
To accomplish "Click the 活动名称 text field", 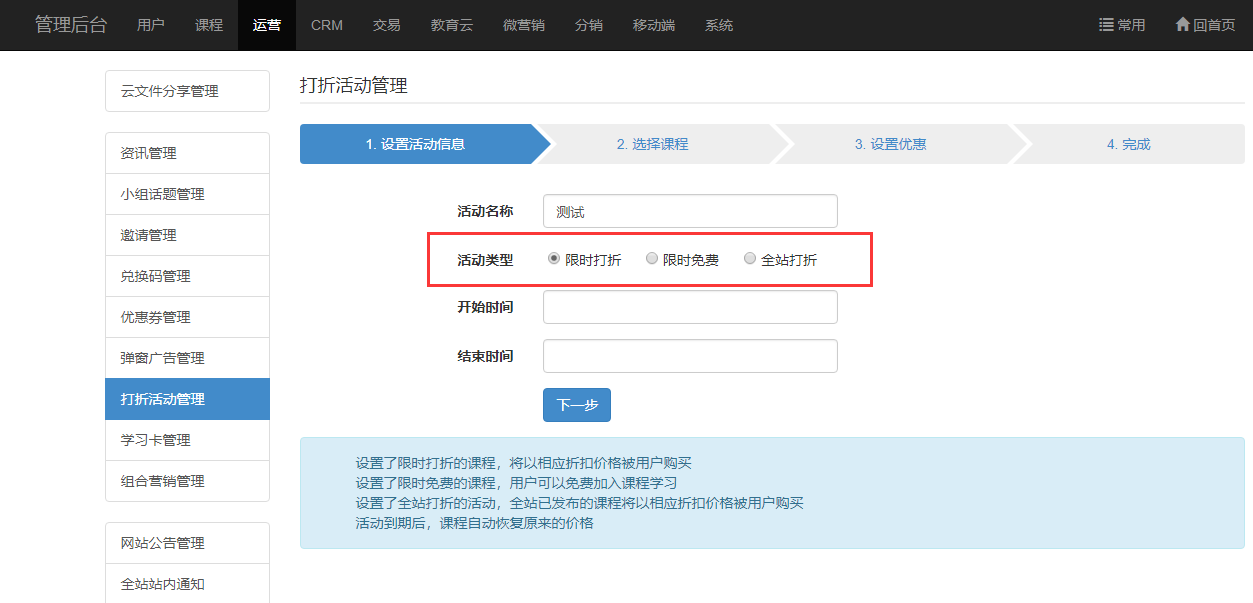I will 690,211.
